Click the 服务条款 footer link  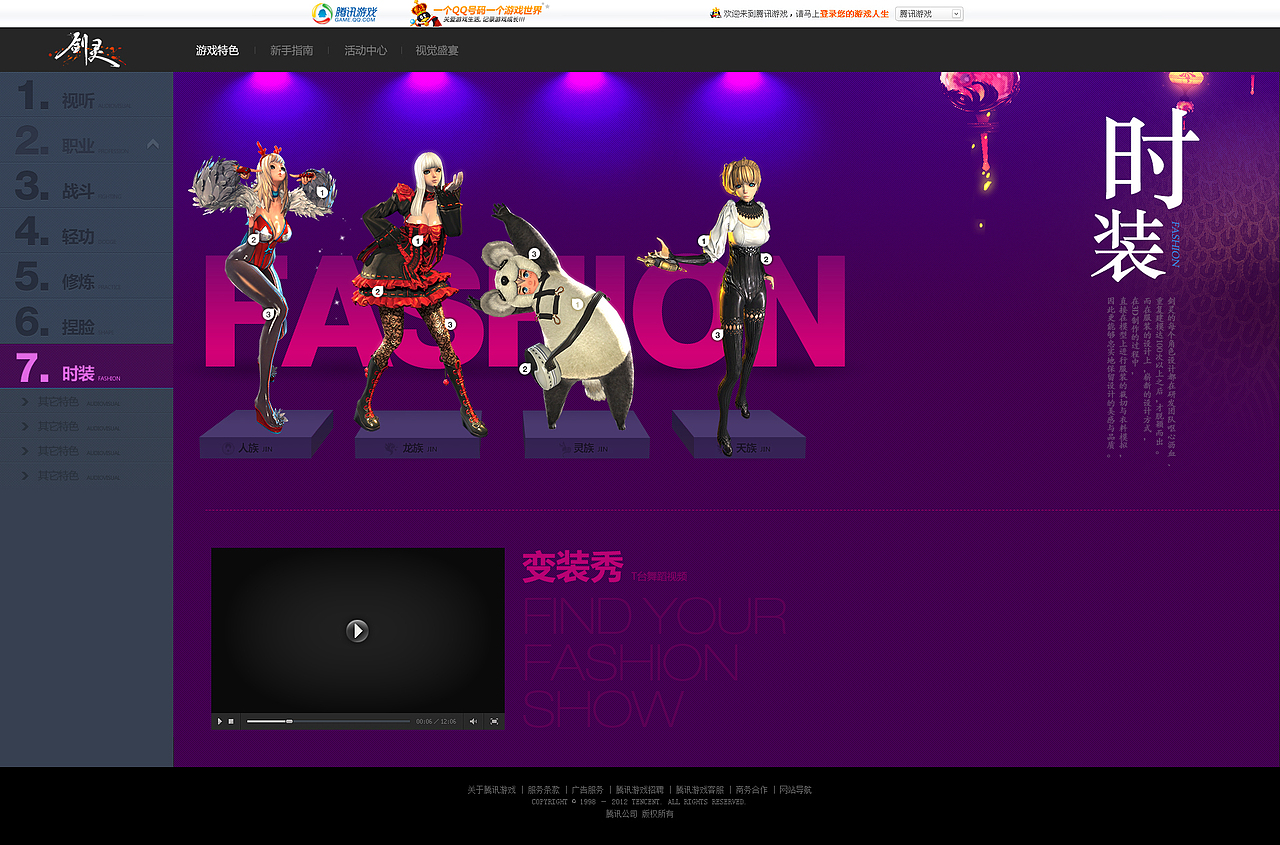click(544, 790)
